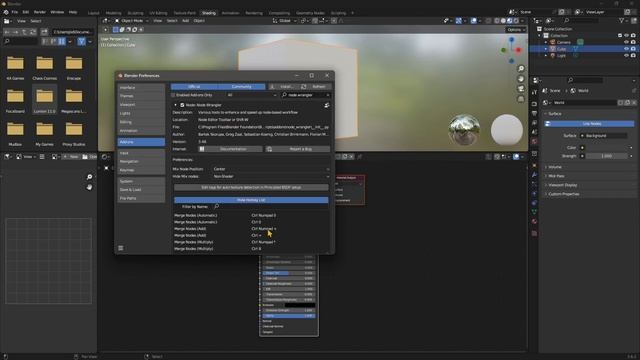The height and width of the screenshot is (360, 640).
Task: Click the hand pan icon in image editor
Action: click(89, 187)
